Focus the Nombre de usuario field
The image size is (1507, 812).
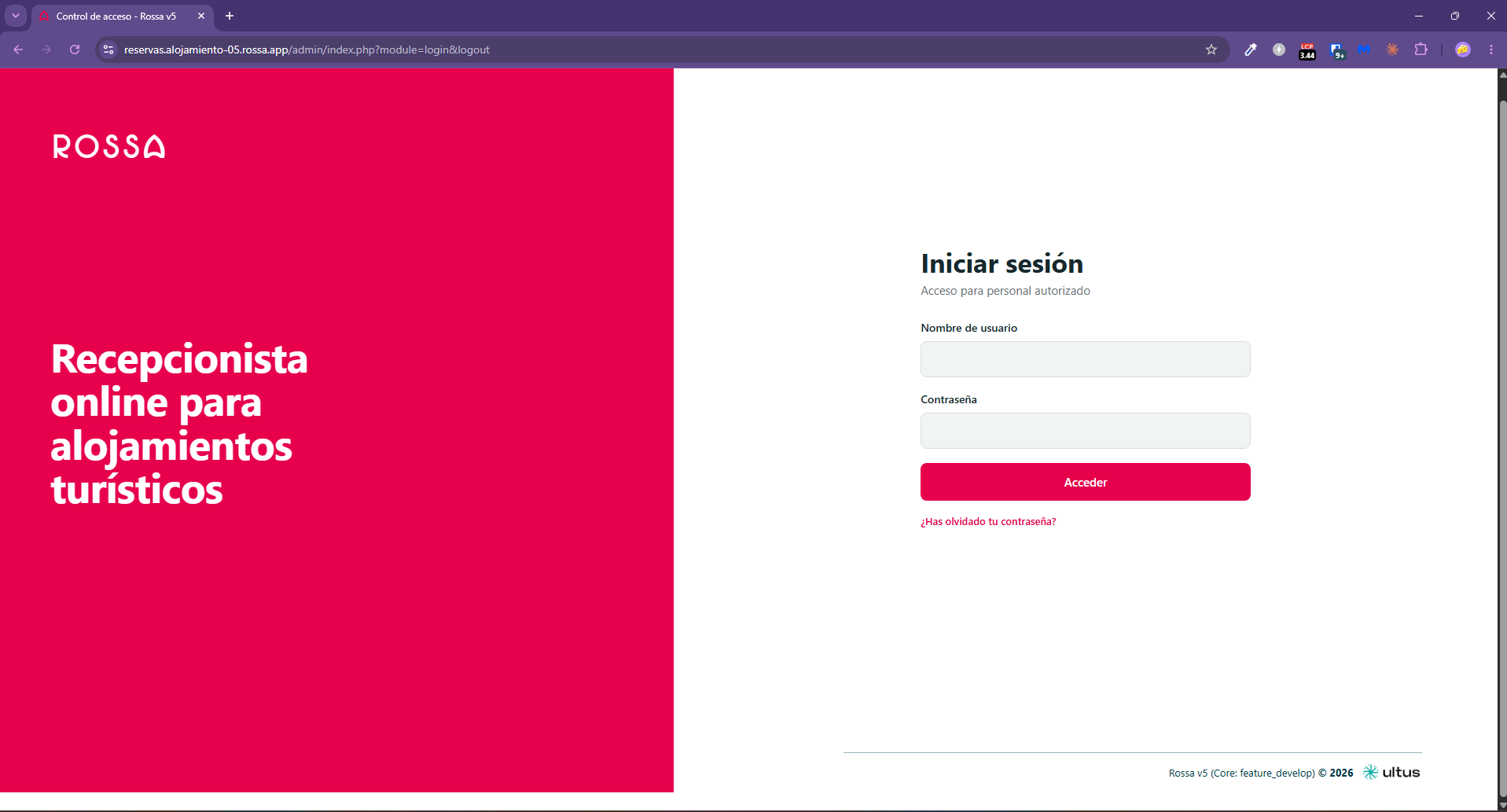[1085, 359]
